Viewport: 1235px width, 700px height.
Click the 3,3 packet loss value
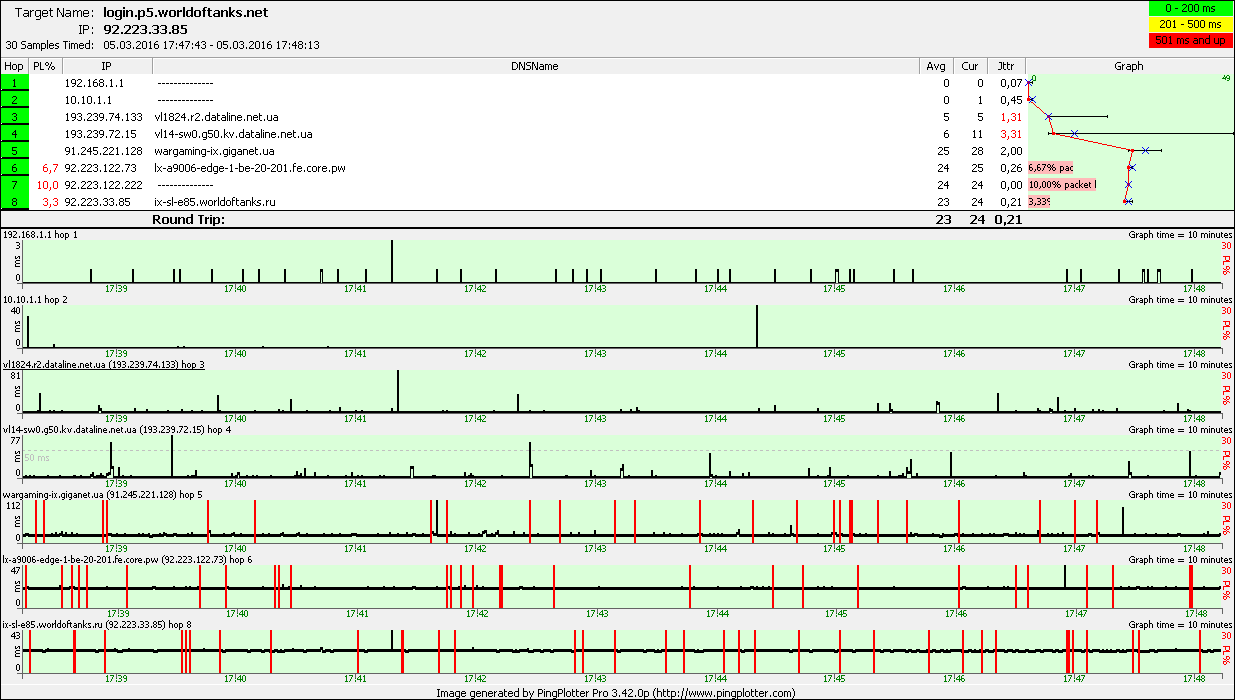pyautogui.click(x=50, y=202)
